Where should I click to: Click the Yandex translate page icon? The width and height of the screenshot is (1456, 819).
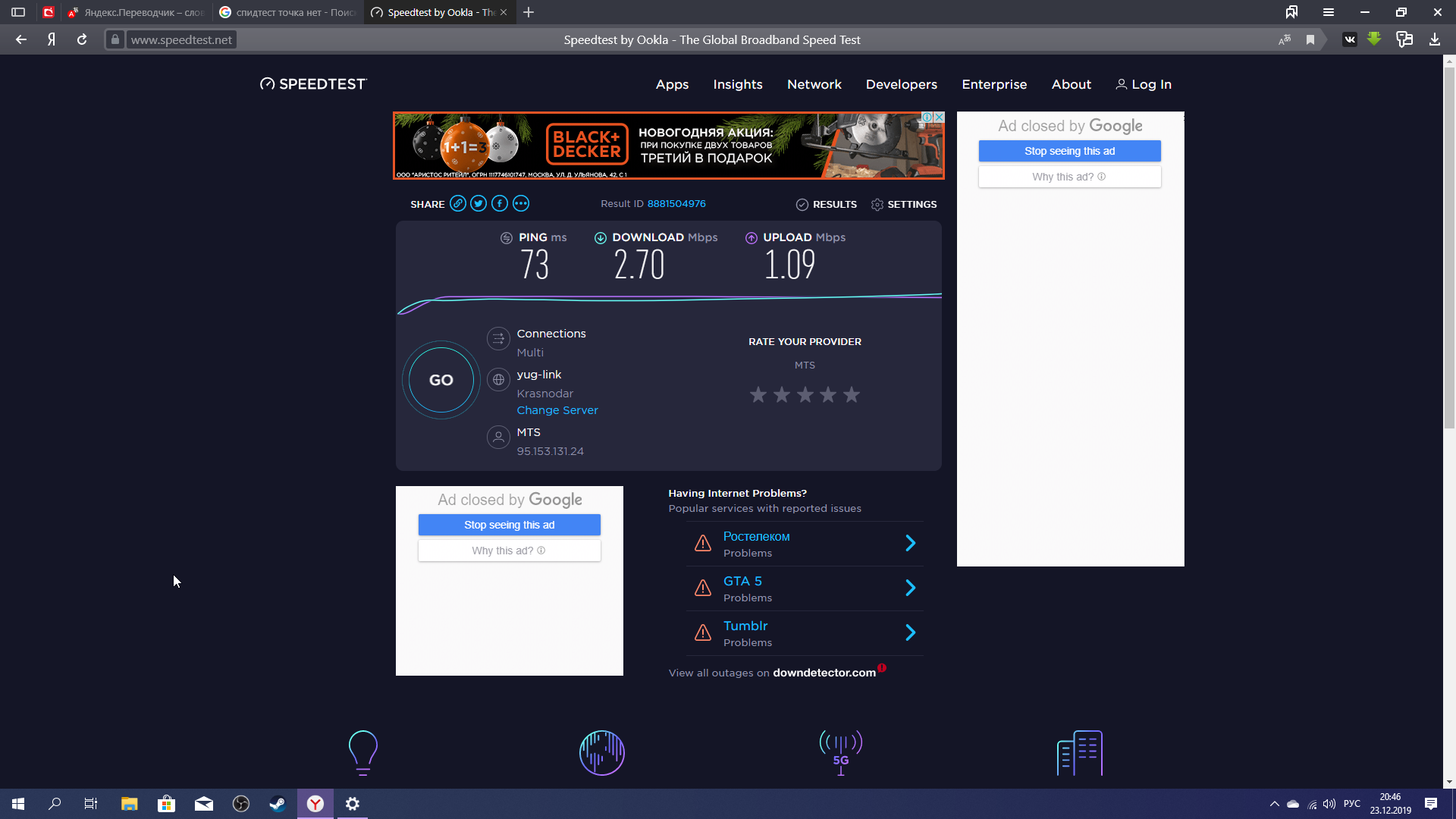(x=1285, y=39)
